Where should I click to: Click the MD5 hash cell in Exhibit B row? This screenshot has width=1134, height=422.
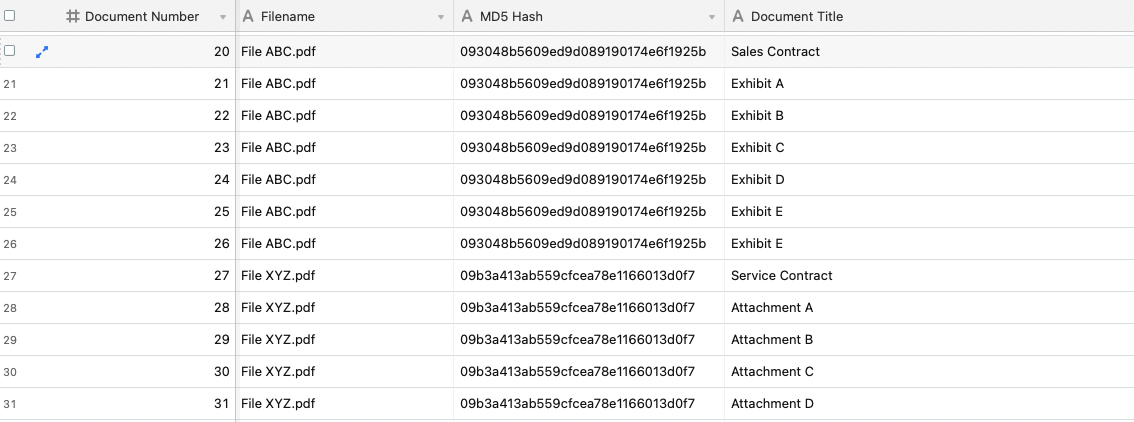point(589,116)
